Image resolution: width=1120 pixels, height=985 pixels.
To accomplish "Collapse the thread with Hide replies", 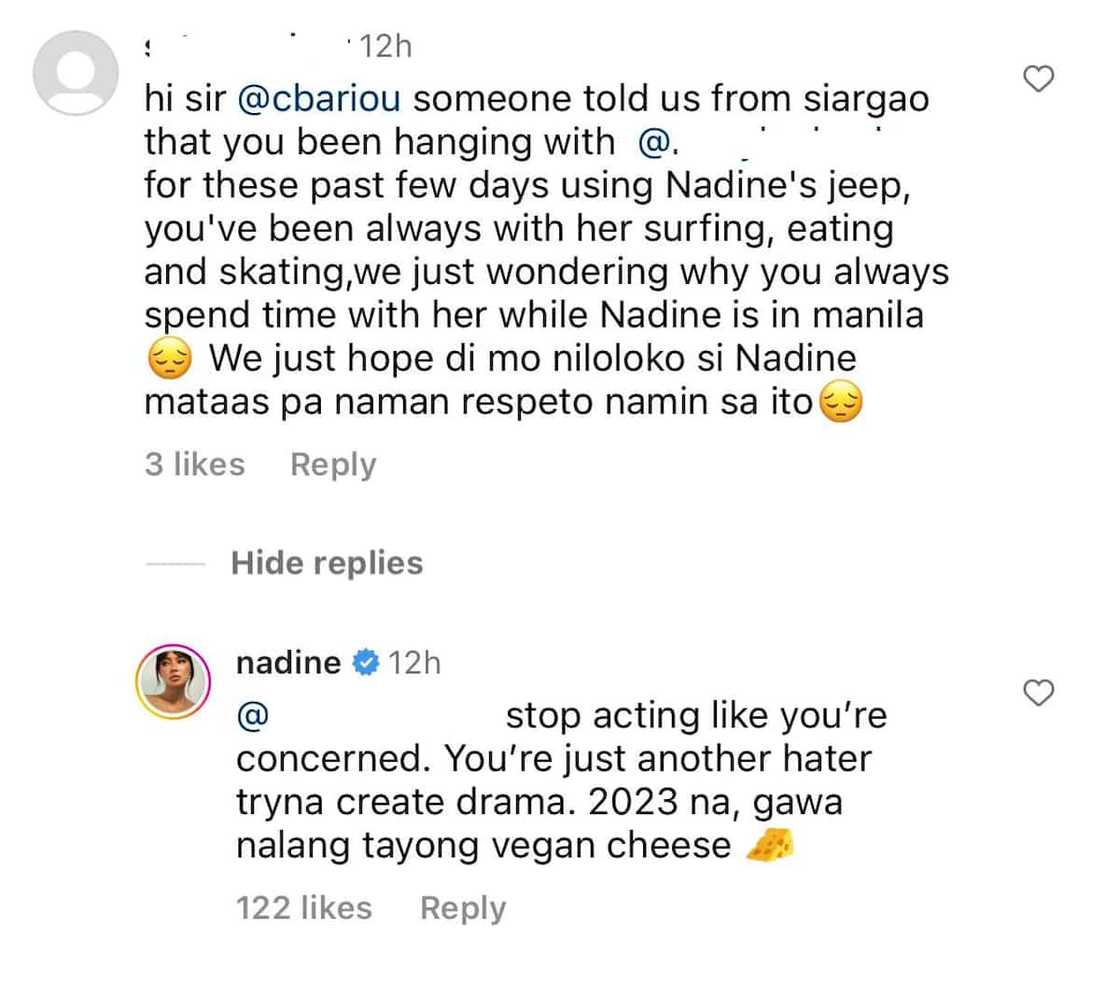I will (326, 563).
